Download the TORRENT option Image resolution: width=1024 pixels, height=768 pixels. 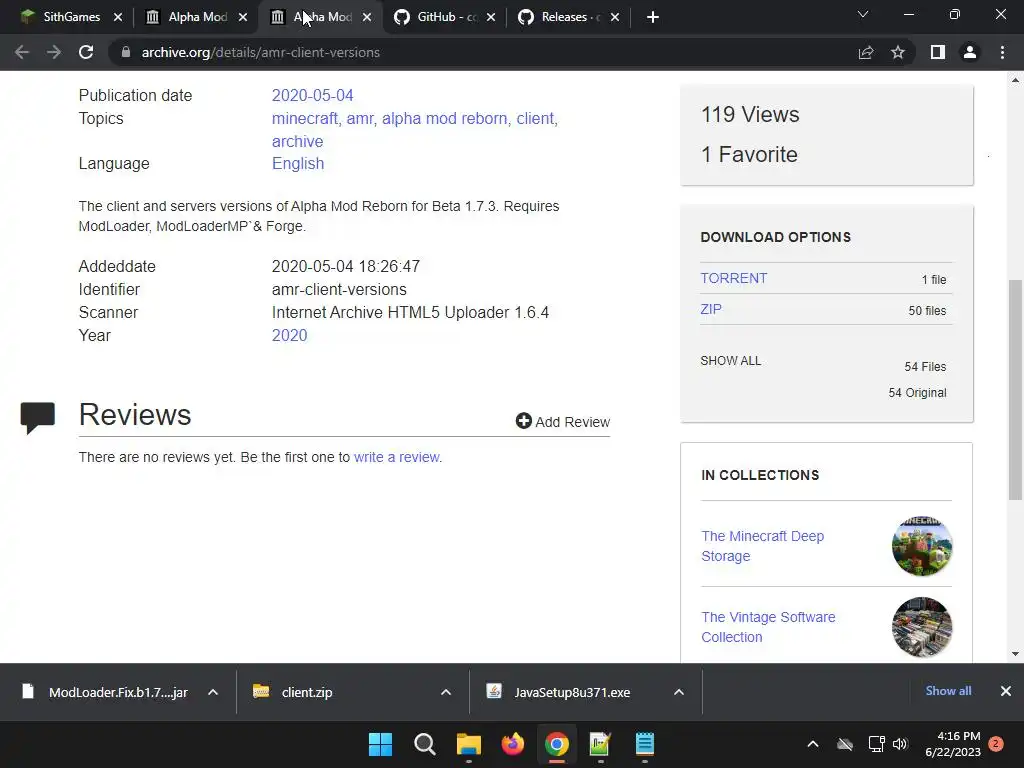point(733,278)
